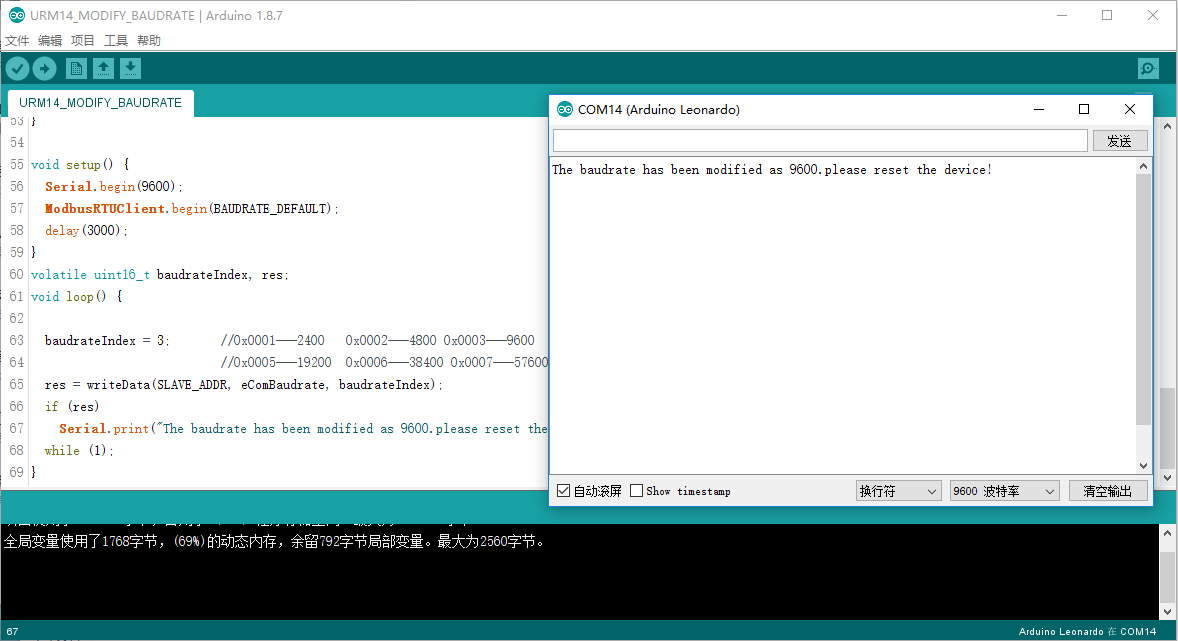Click the serial output scrollbar up arrow
1178x641 pixels.
[x=1143, y=166]
